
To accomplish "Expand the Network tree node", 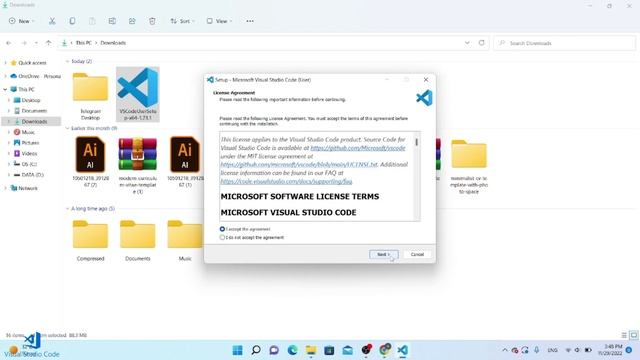I will pos(5,188).
